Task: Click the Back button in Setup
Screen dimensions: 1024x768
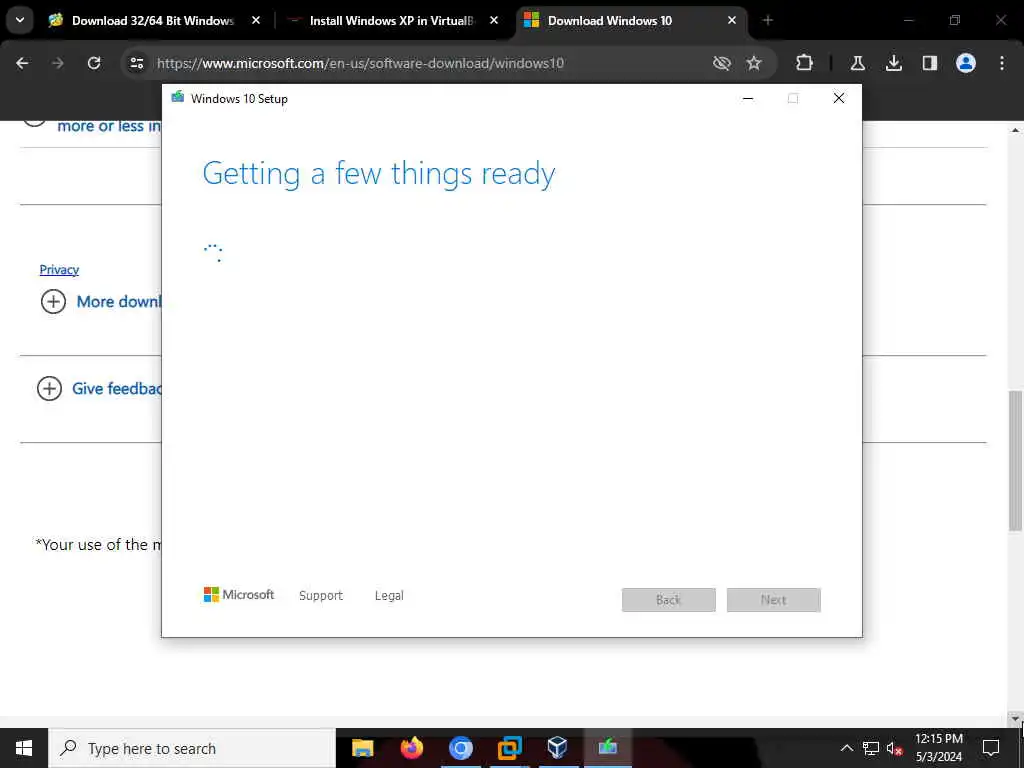Action: pyautogui.click(x=669, y=600)
